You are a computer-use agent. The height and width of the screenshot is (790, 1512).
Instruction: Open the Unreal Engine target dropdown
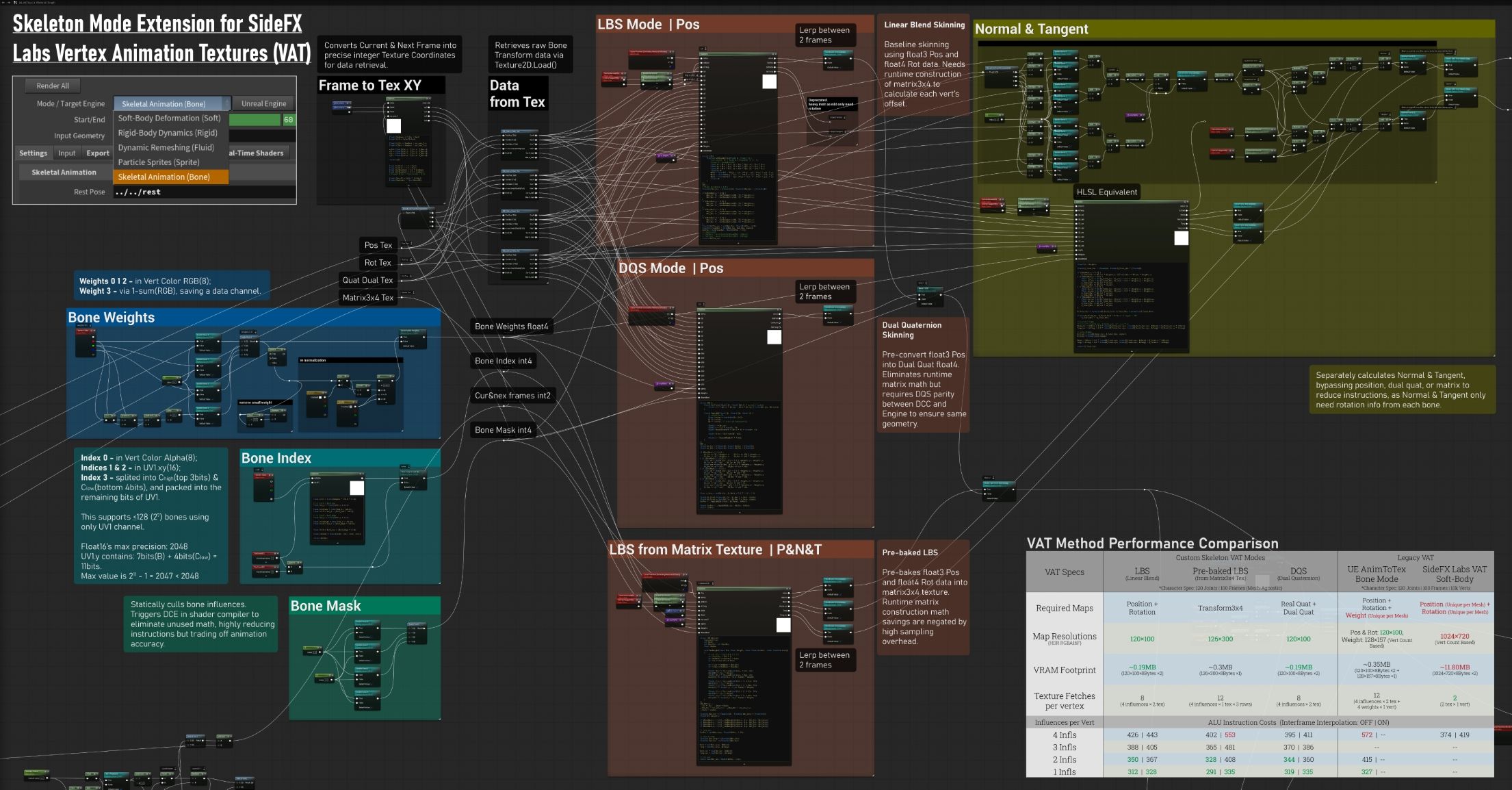point(264,103)
